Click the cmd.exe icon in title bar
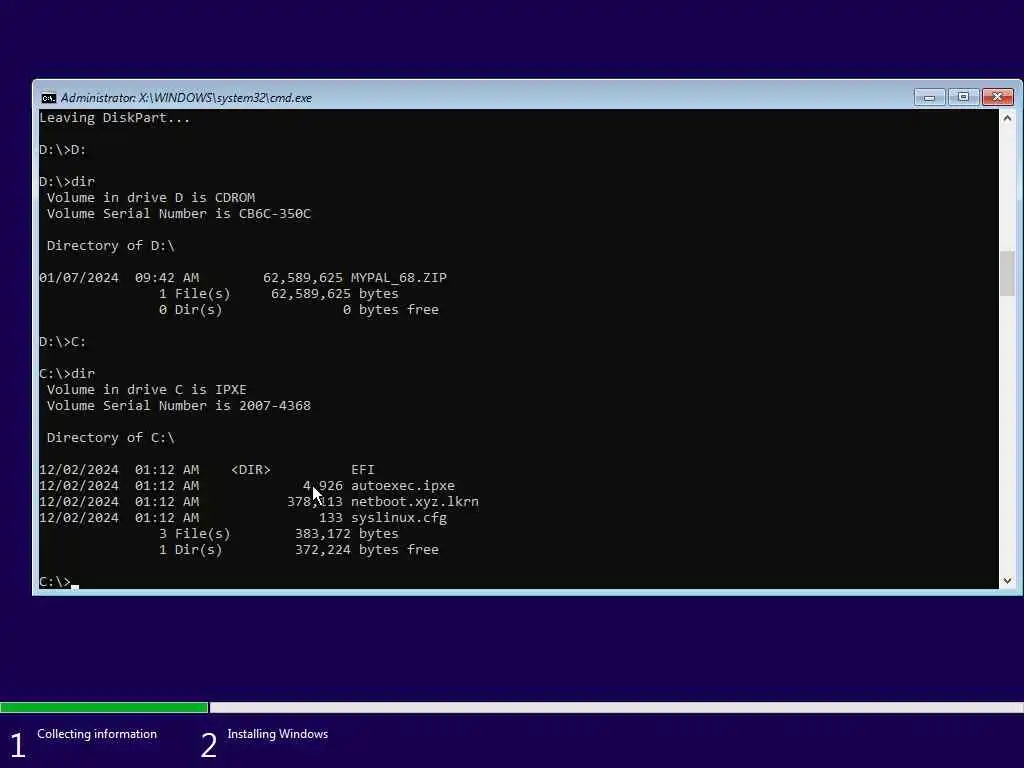1024x768 pixels. 48,98
